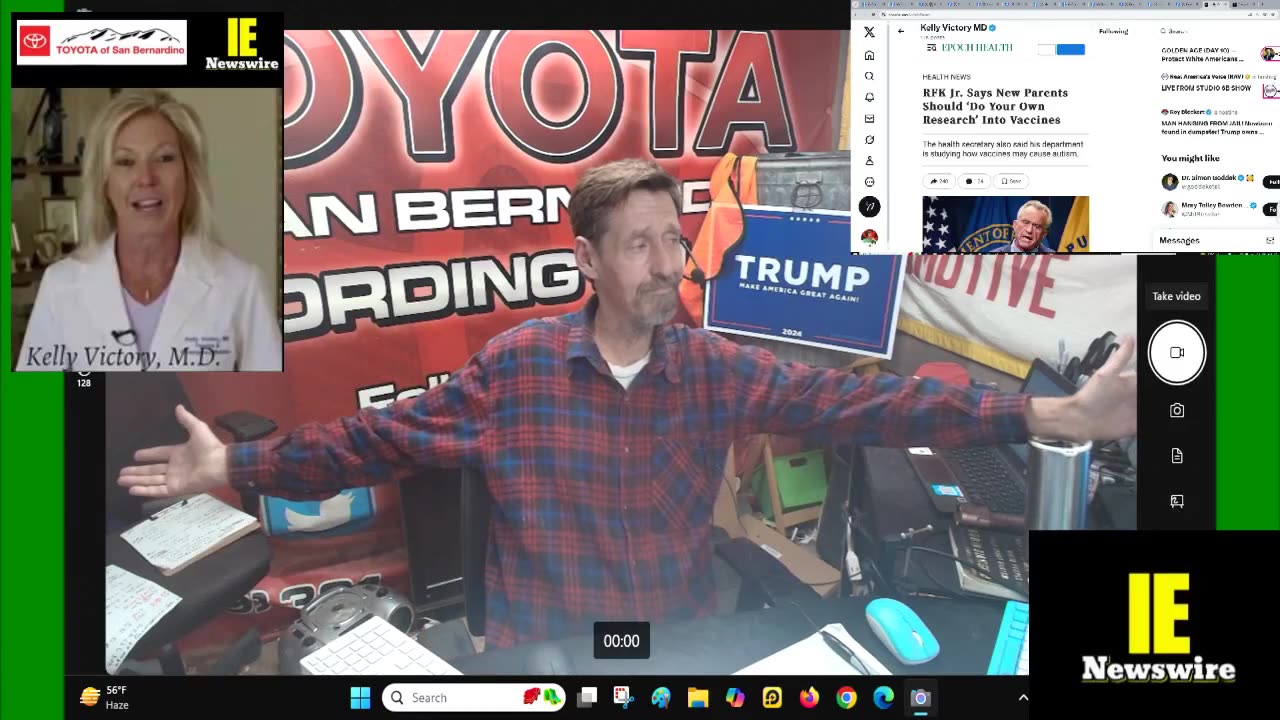
Task: Open weather widget showing 56°F Haze
Action: (x=104, y=698)
